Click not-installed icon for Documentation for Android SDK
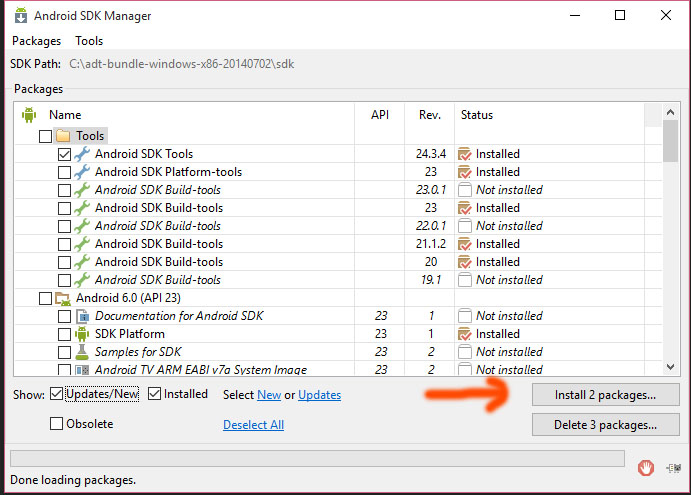 (464, 316)
